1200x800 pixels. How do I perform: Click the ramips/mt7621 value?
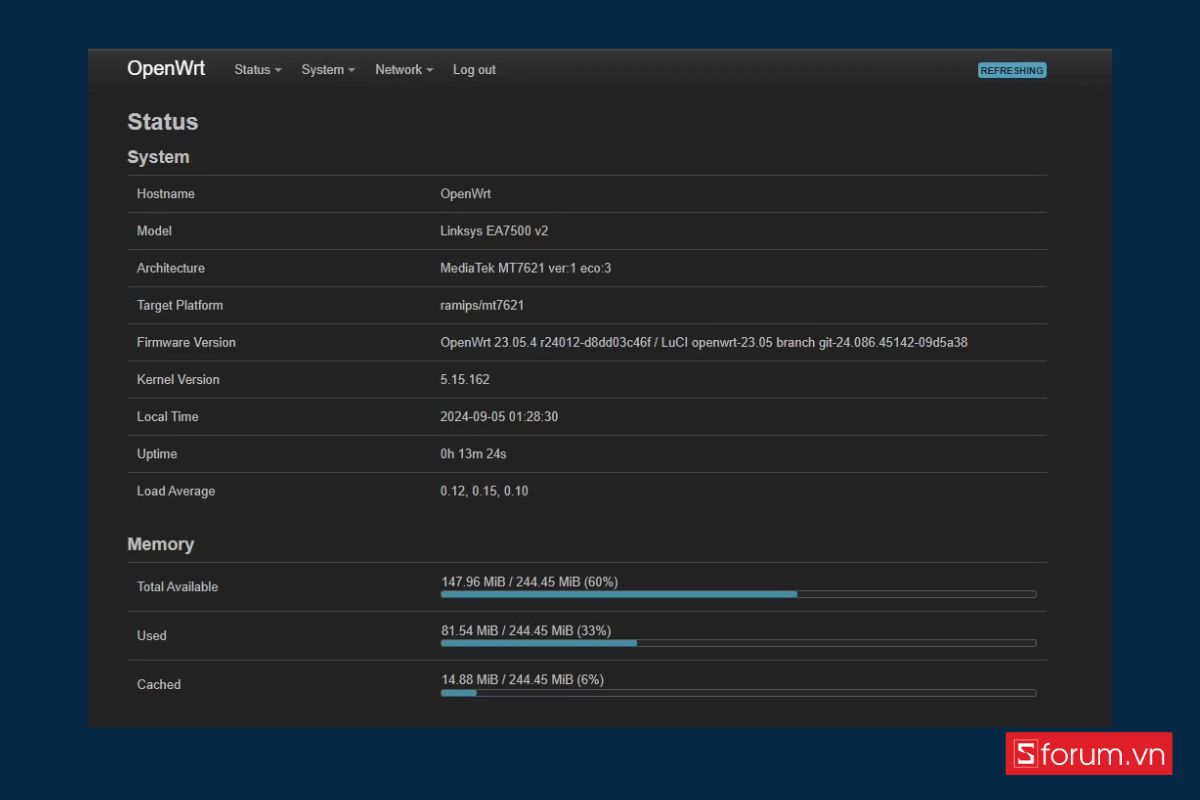pyautogui.click(x=483, y=305)
